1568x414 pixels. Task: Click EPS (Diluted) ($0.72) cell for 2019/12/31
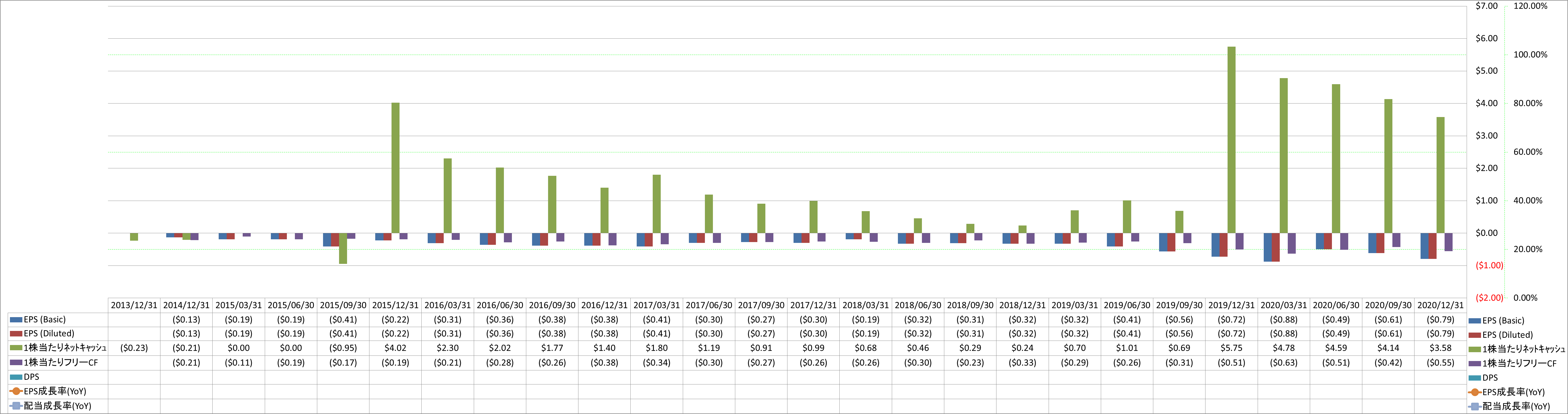pyautogui.click(x=1231, y=334)
